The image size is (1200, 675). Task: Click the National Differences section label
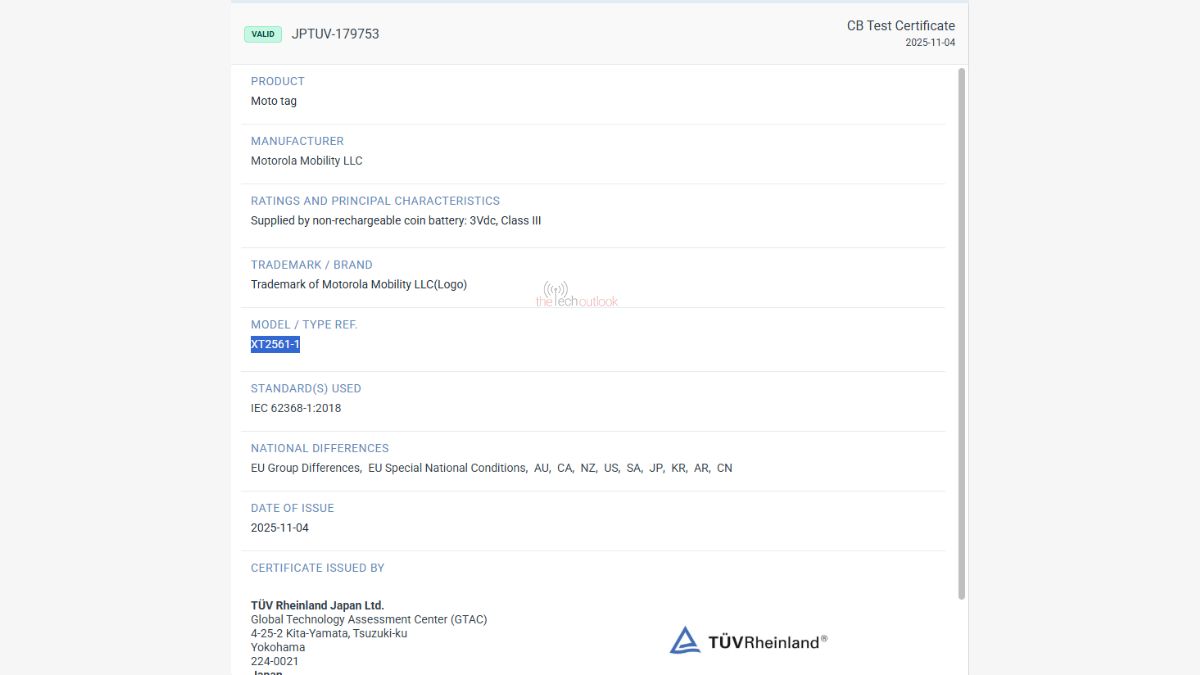319,448
